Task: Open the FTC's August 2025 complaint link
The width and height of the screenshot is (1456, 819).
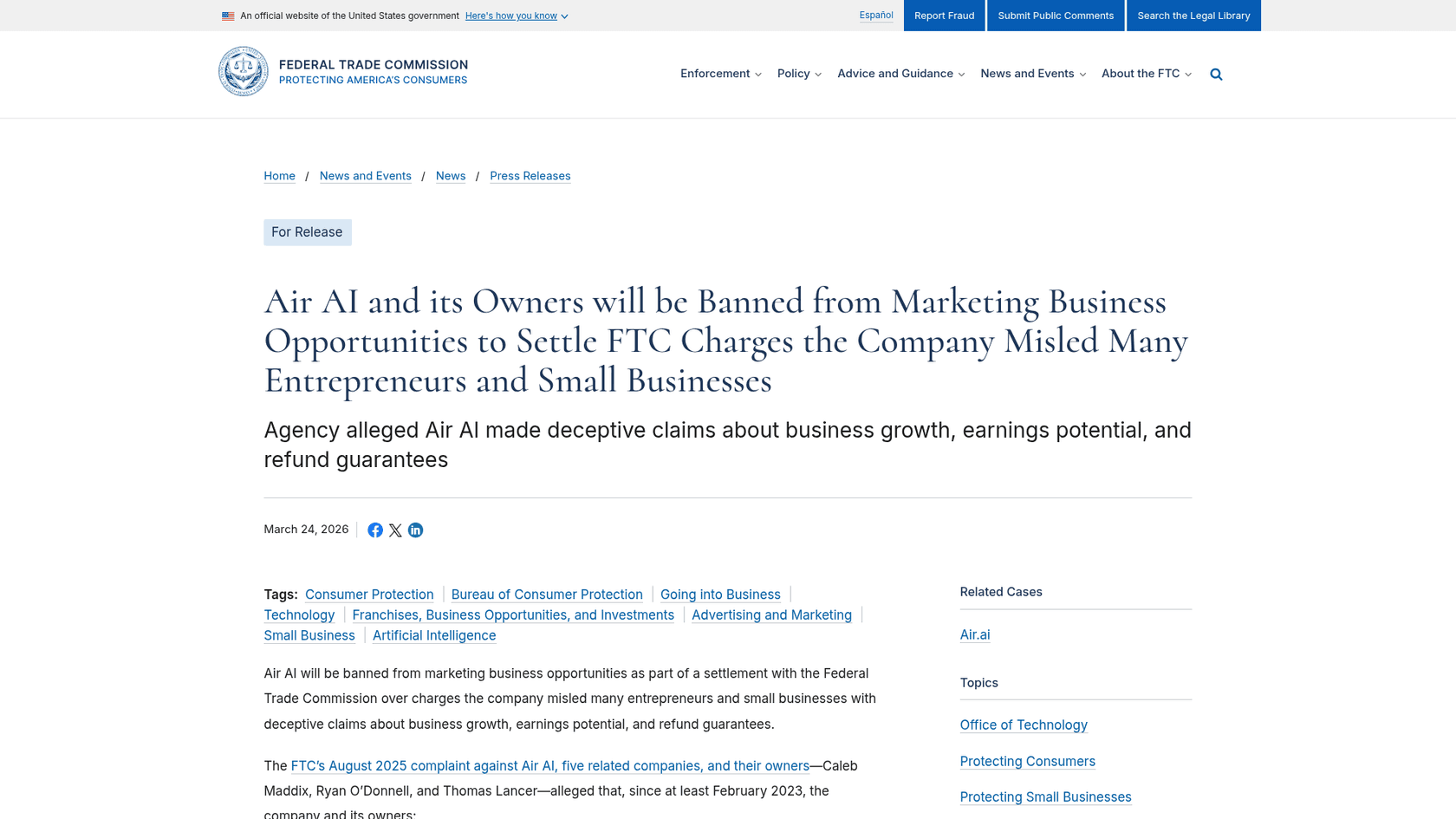Action: pos(550,766)
